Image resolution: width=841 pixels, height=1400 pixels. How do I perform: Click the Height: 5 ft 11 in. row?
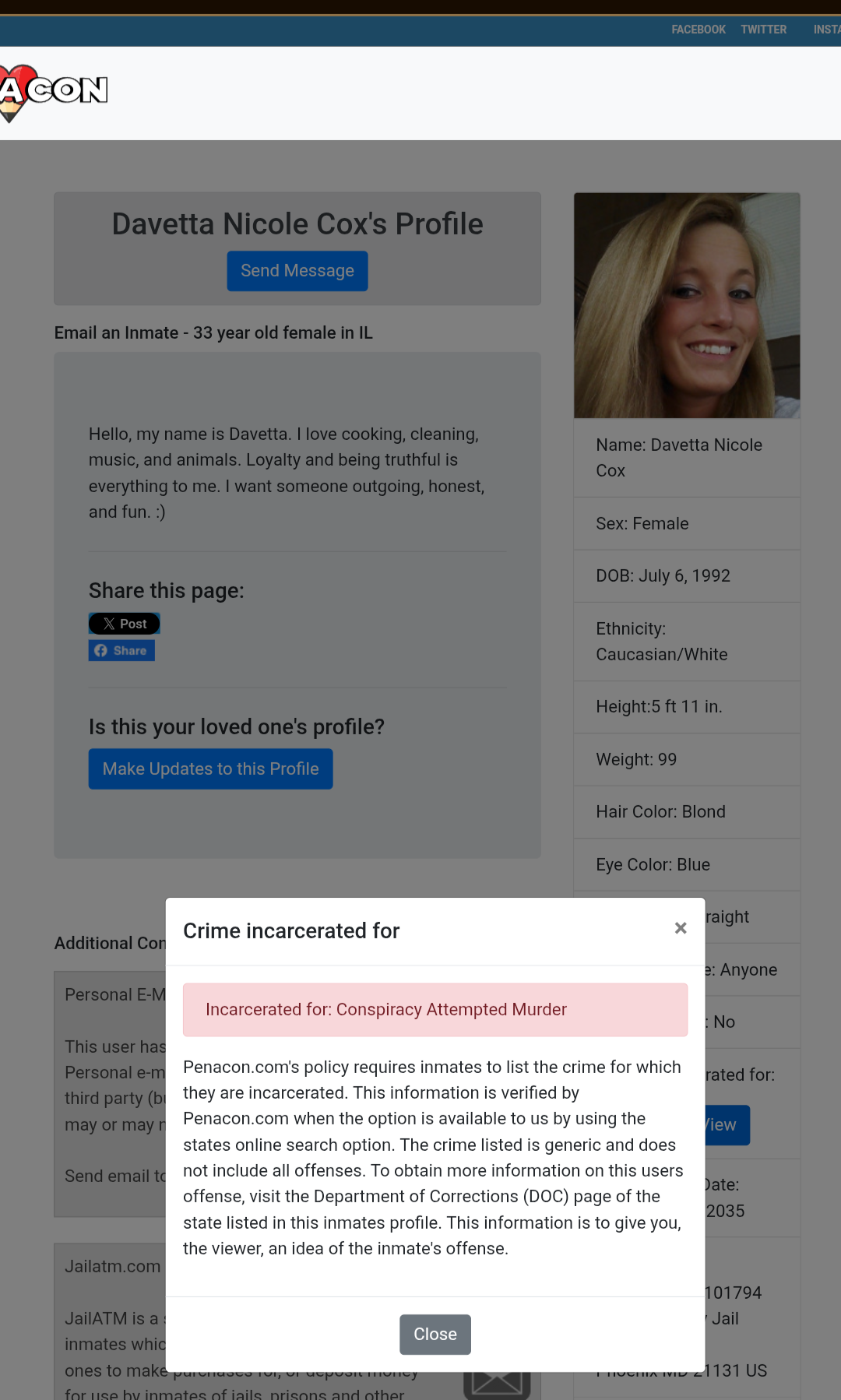click(x=687, y=707)
